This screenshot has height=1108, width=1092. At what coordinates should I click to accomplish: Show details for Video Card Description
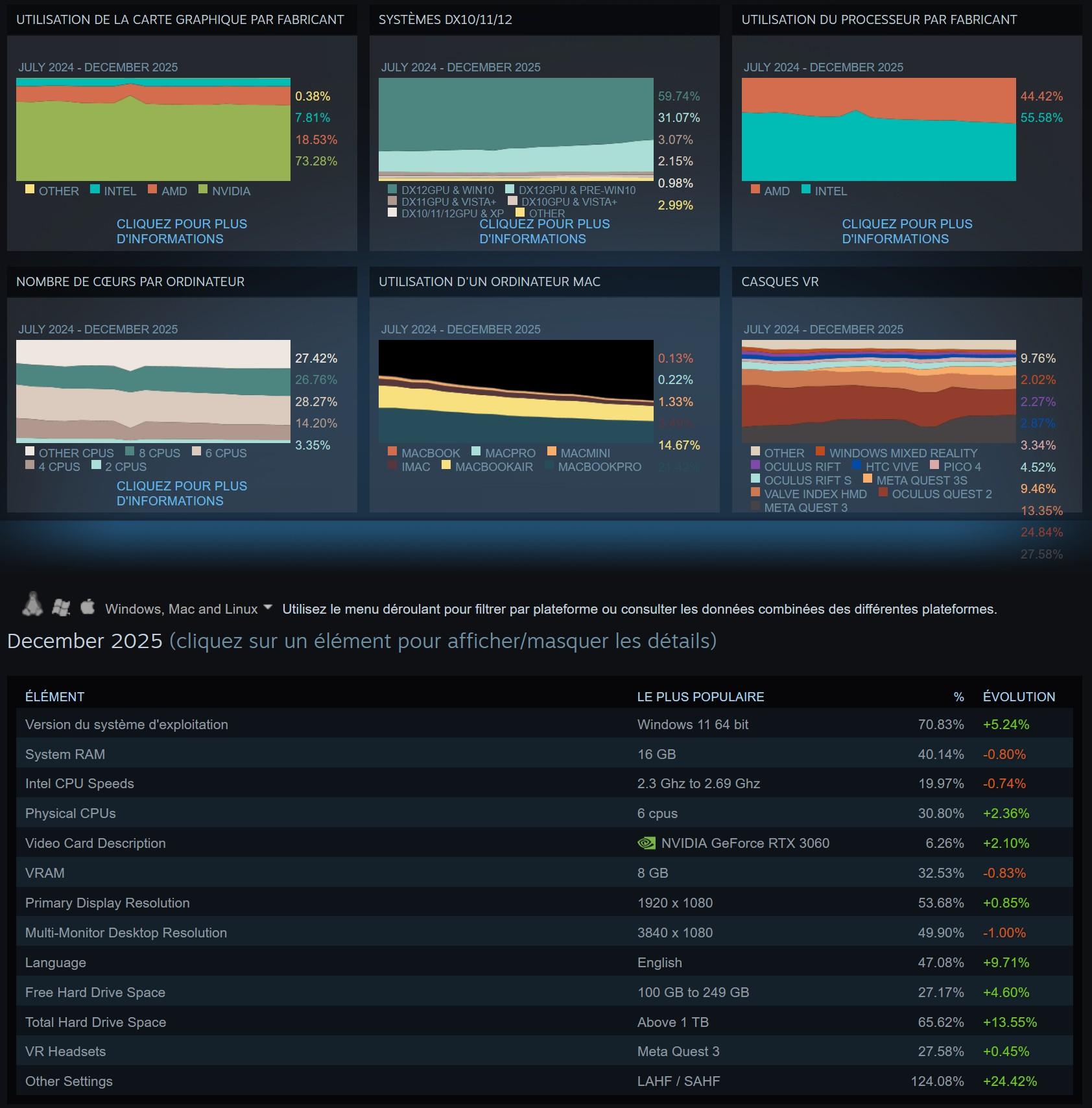click(95, 843)
